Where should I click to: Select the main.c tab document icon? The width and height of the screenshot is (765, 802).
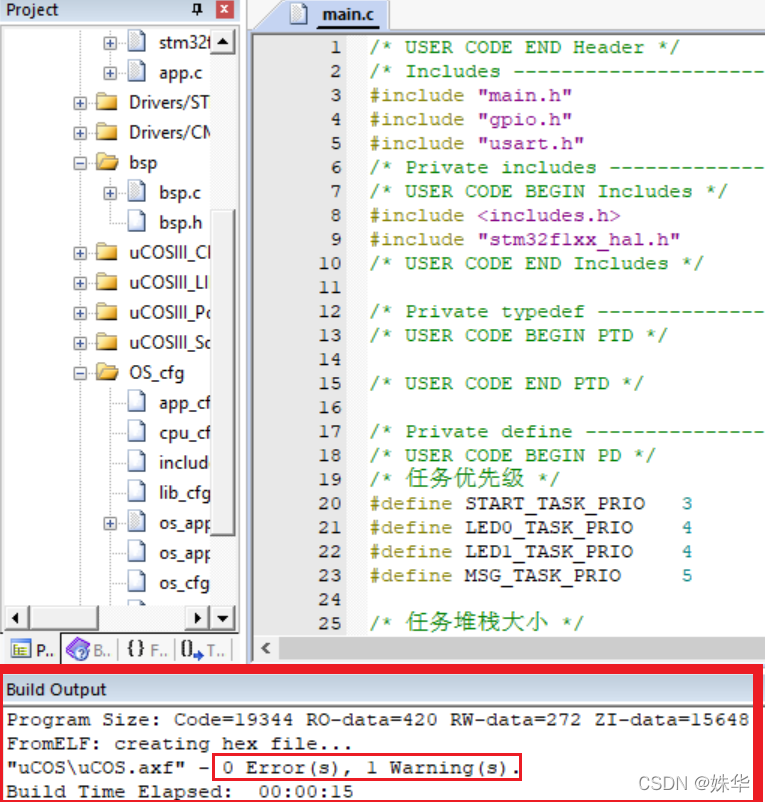click(299, 14)
